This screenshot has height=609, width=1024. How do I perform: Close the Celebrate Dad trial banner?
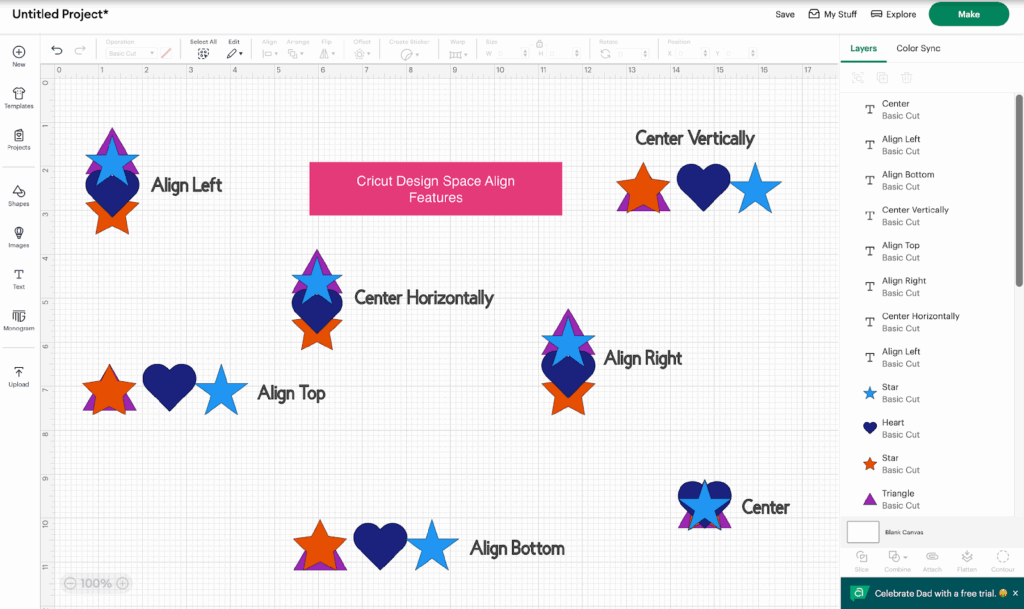tap(1015, 593)
